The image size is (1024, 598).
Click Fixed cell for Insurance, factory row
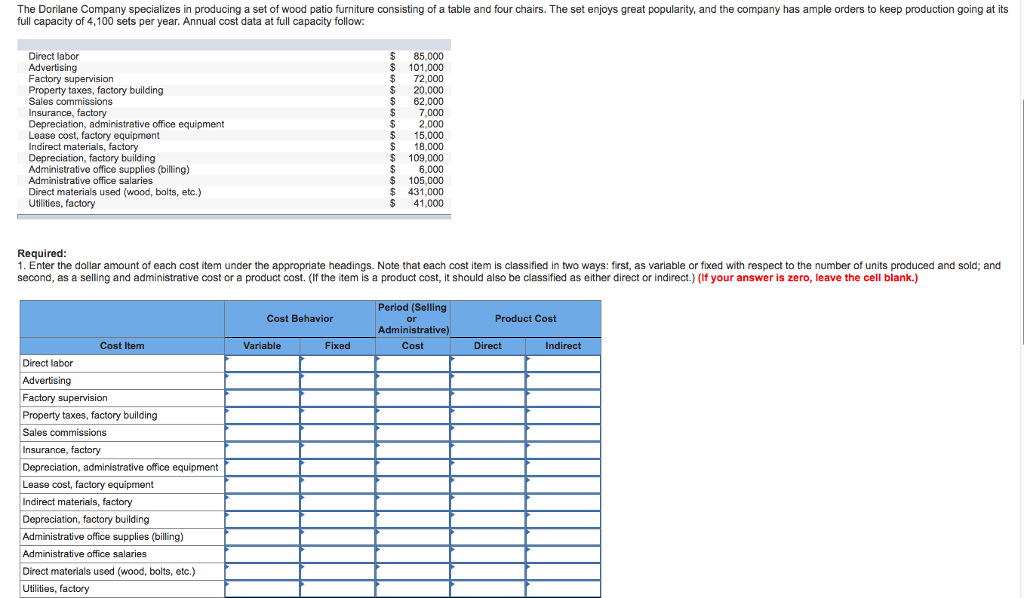[338, 450]
